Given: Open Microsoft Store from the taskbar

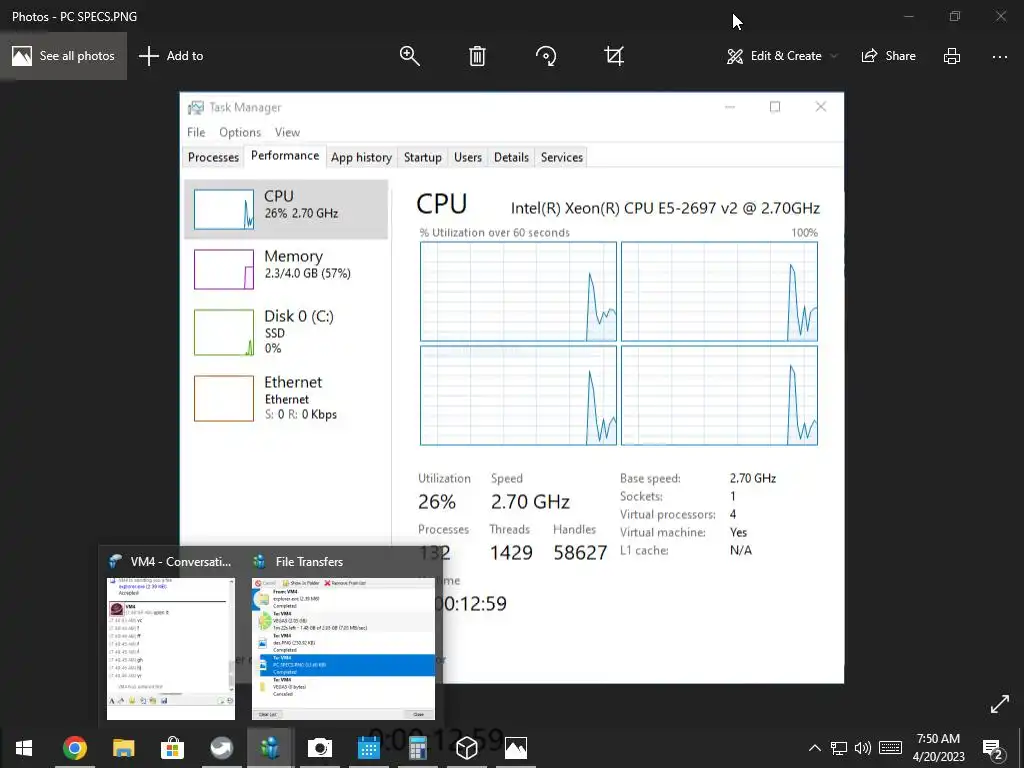Looking at the screenshot, I should click(x=172, y=748).
